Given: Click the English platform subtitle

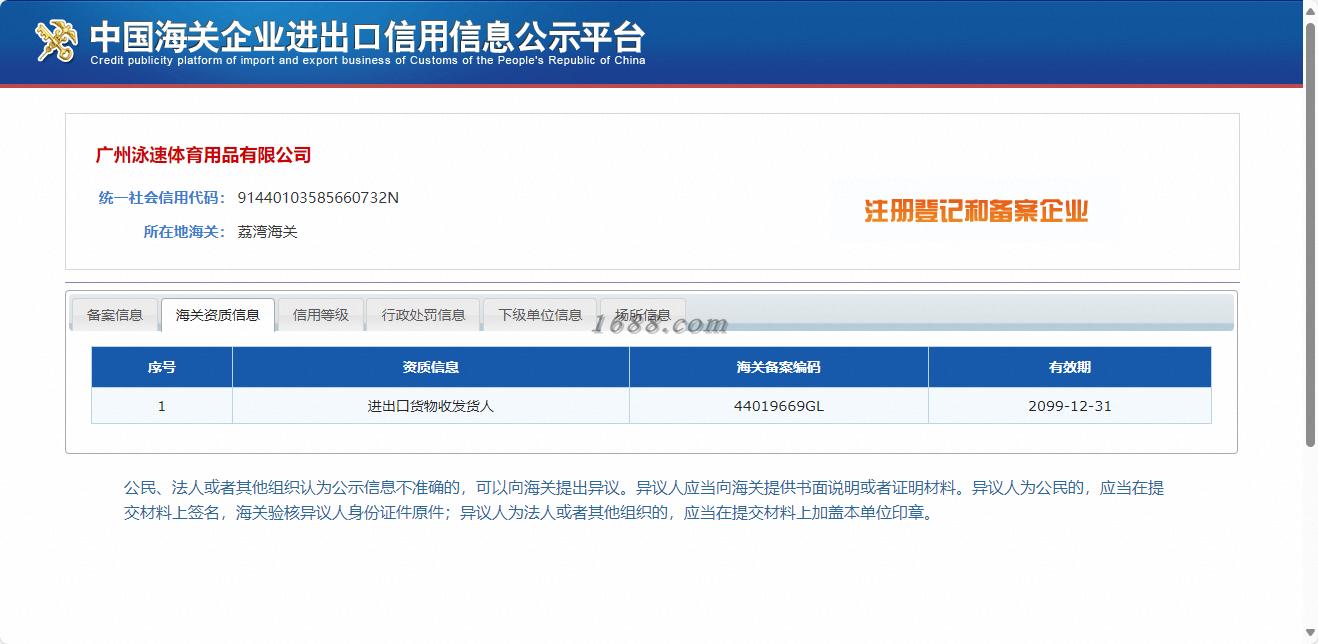Looking at the screenshot, I should tap(368, 60).
